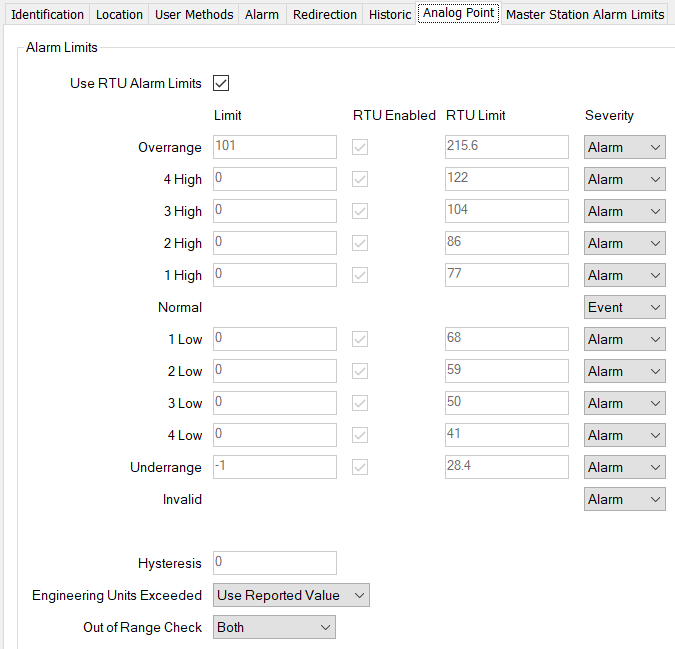Open the Invalid Severity dropdown
Screen dimensions: 675x649
625,499
